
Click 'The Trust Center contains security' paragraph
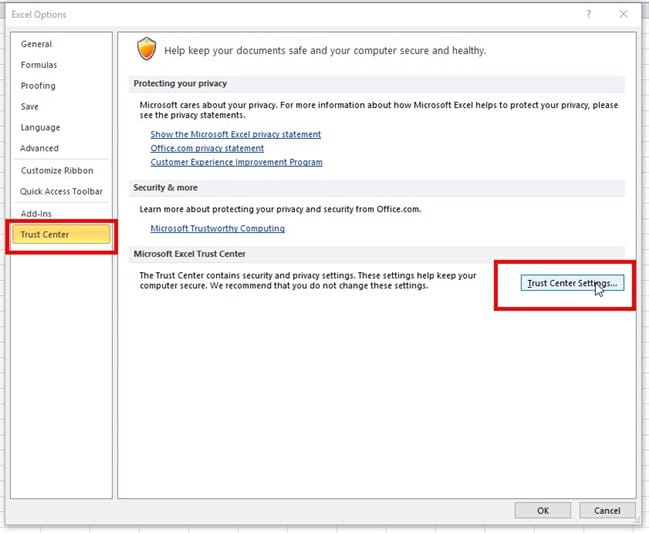point(308,281)
